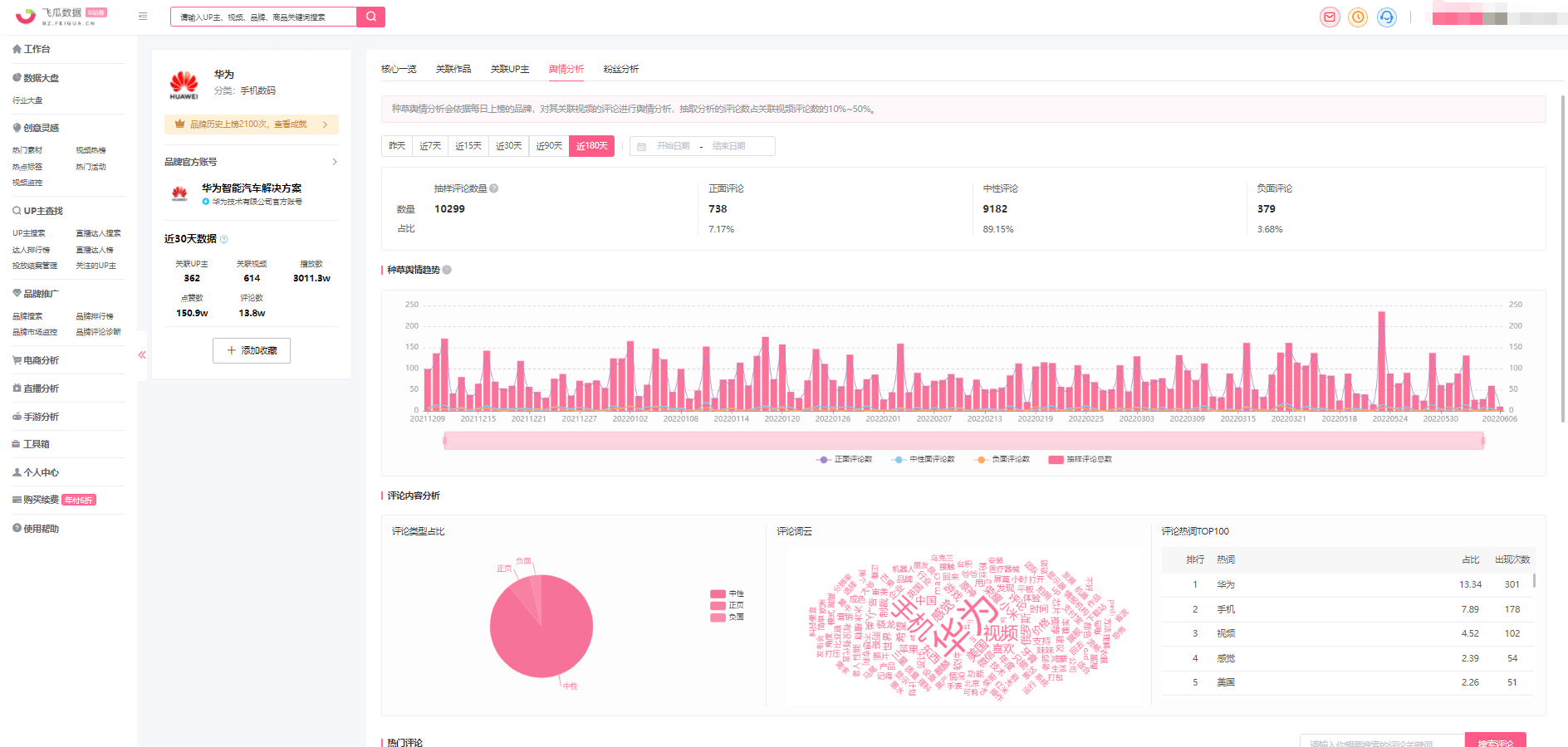Viewport: 1568px width, 747px height.
Task: Click the 数据大盘 pie icon
Action: (17, 78)
